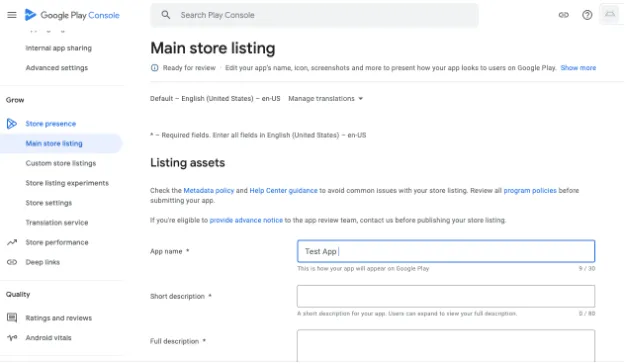This screenshot has width=627, height=364.
Task: Open the provide advance notice link
Action: pyautogui.click(x=246, y=220)
